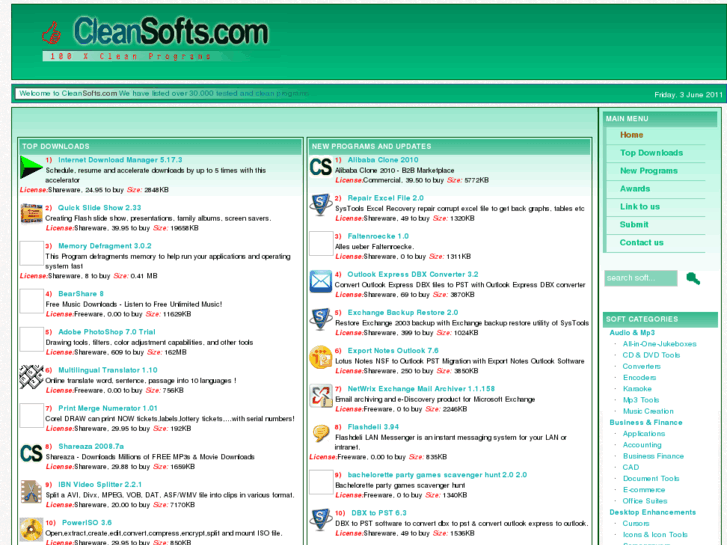Open Repair Excel File 2.0 link
The width and height of the screenshot is (727, 545).
pos(386,198)
